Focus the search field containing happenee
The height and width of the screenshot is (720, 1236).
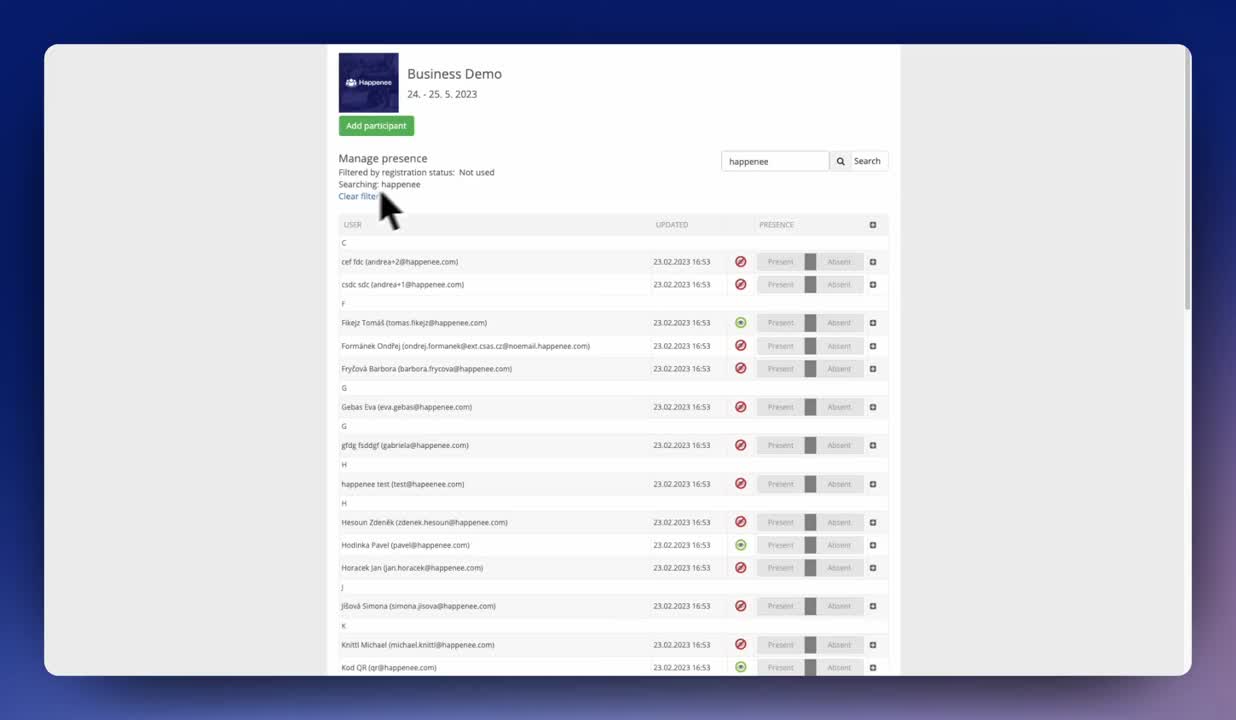click(775, 161)
